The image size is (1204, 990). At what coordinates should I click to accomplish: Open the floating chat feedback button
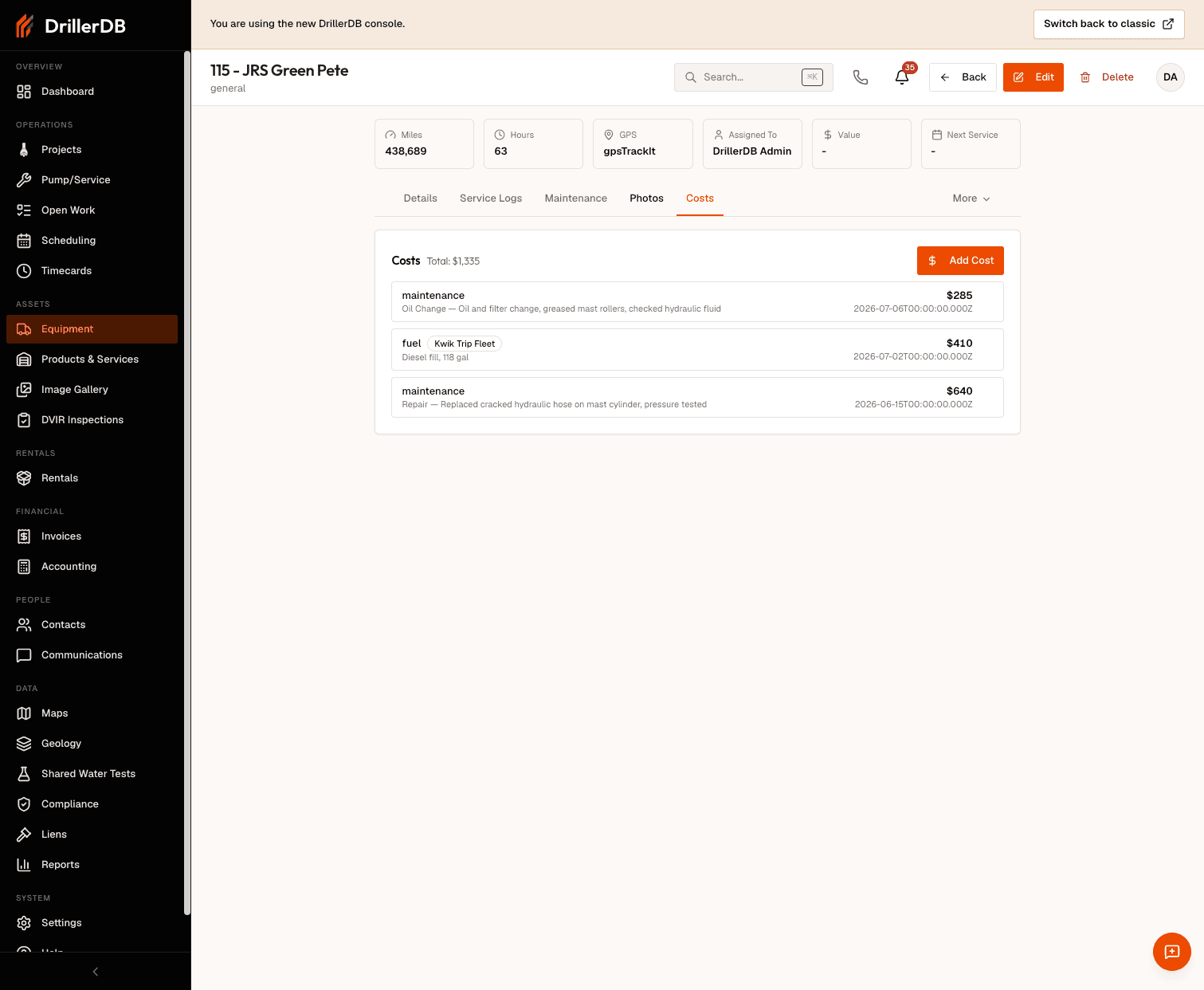[1172, 952]
